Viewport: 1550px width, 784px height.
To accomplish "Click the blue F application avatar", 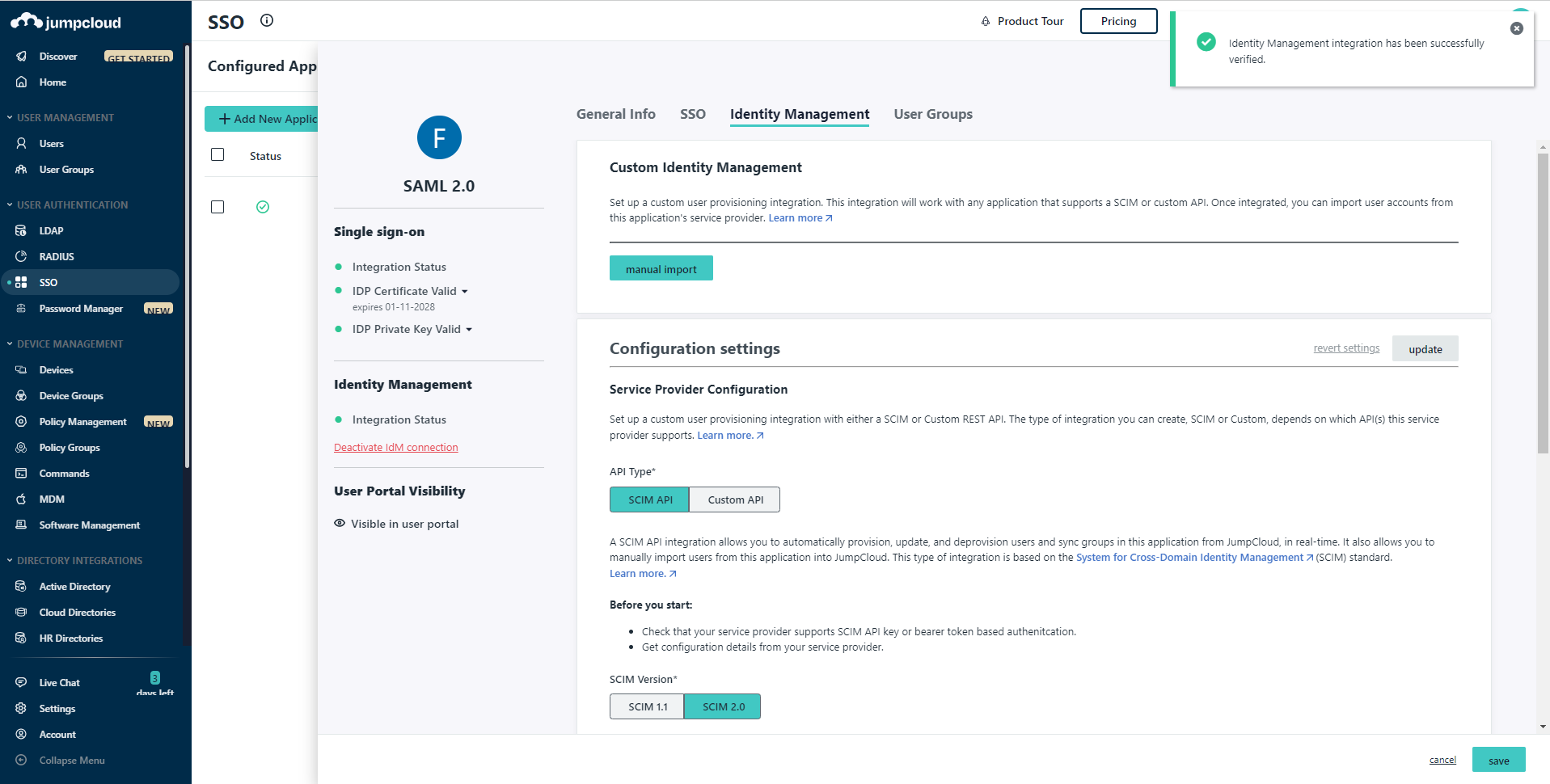I will click(439, 137).
